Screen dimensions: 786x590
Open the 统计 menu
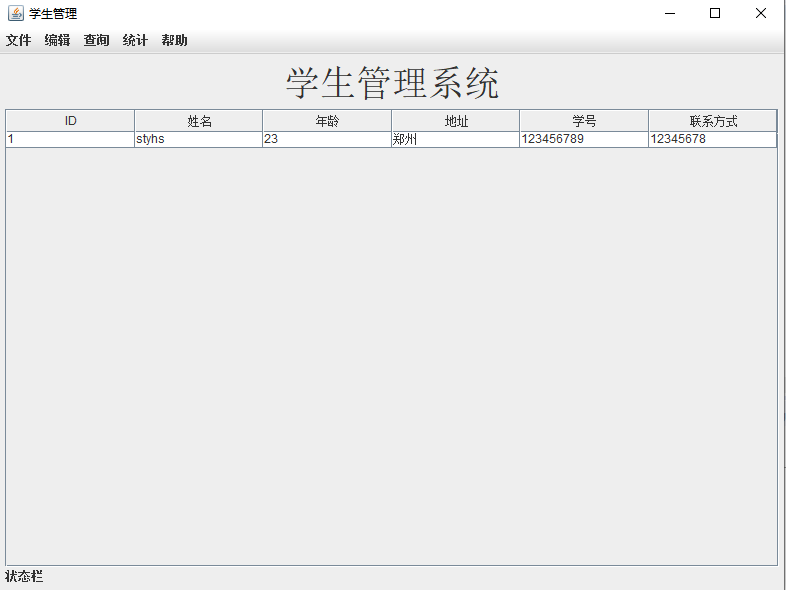pyautogui.click(x=135, y=40)
